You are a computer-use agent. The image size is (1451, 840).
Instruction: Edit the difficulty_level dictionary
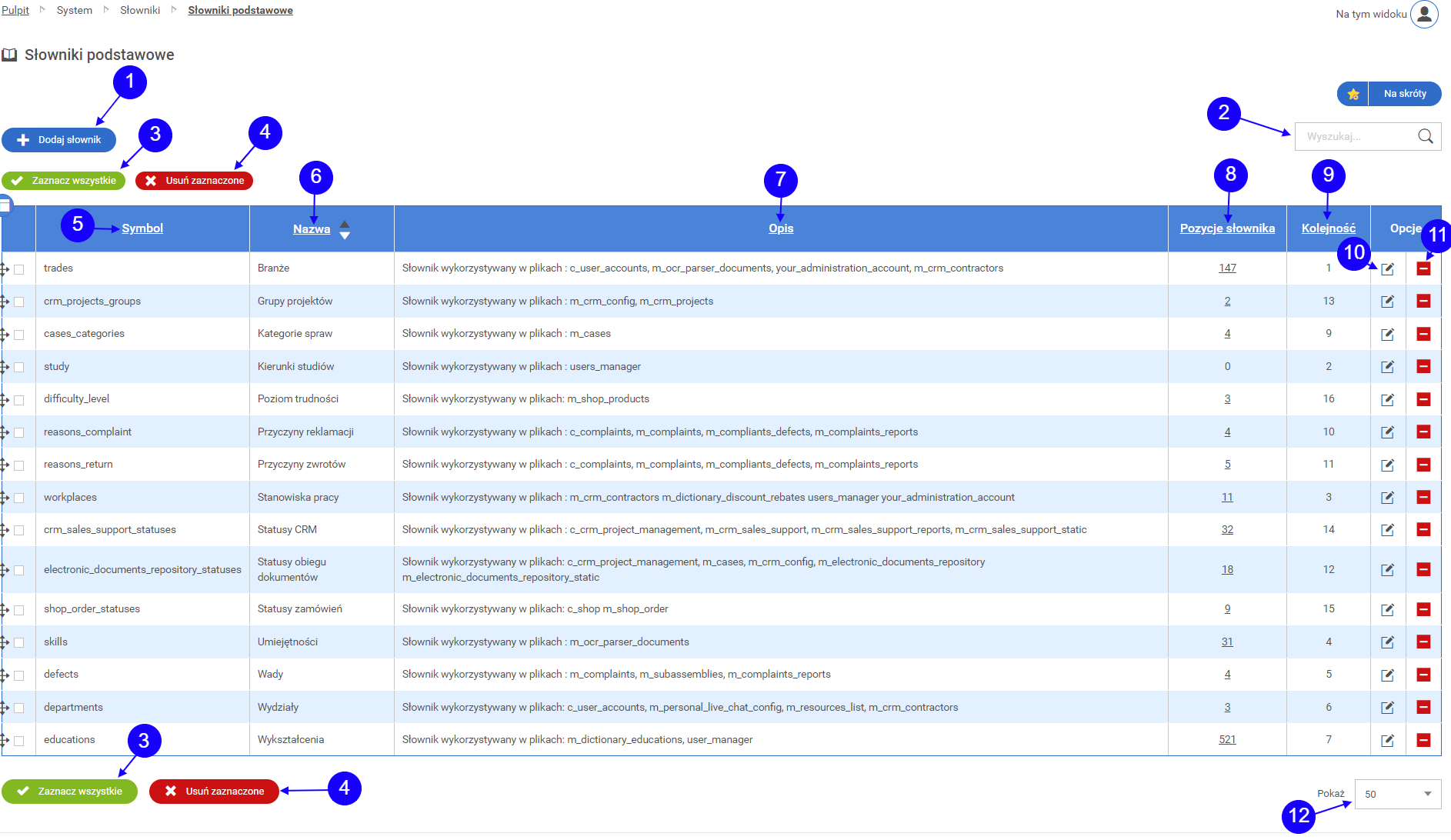(1387, 399)
